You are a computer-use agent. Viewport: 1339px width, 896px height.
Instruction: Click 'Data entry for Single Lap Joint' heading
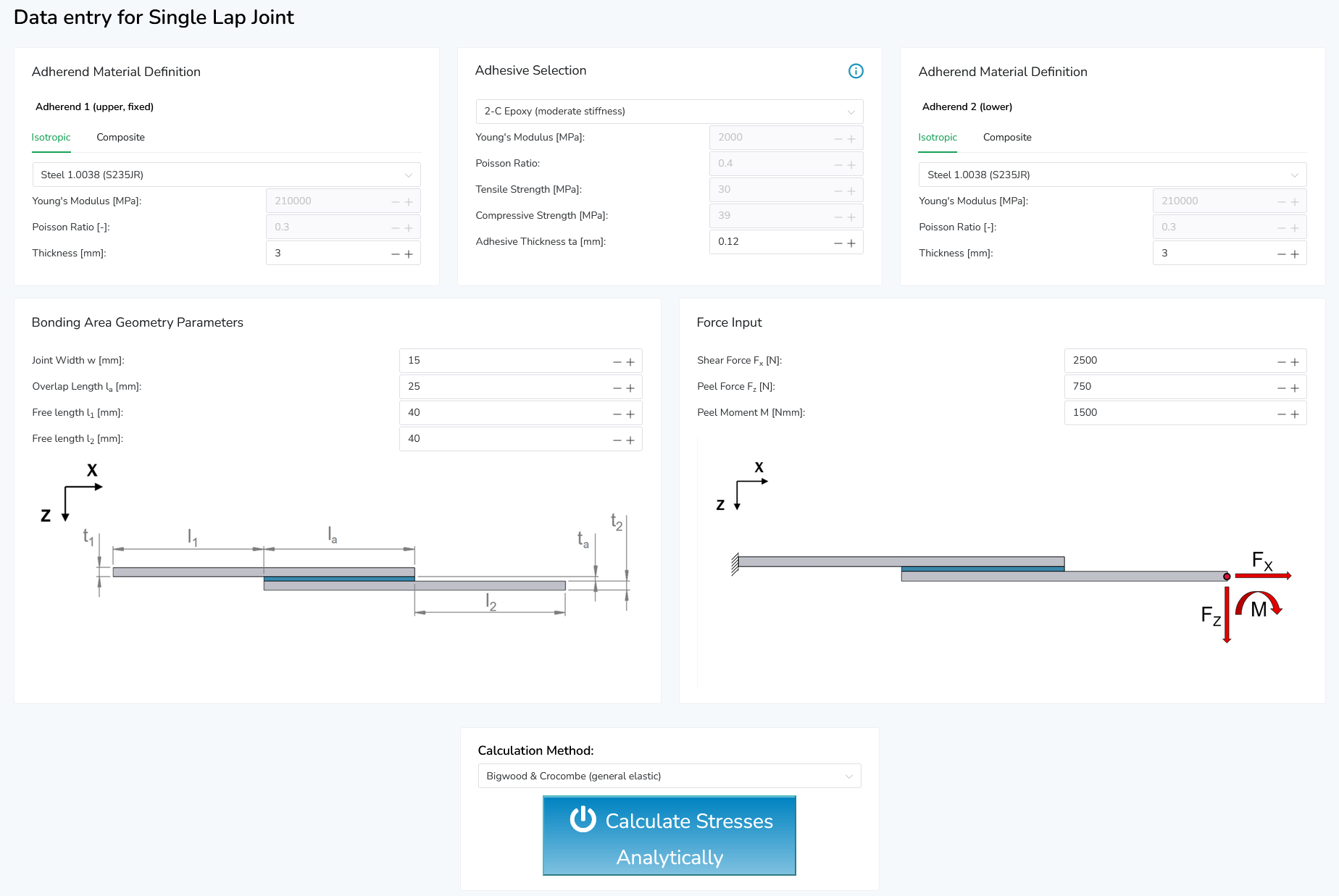click(154, 17)
